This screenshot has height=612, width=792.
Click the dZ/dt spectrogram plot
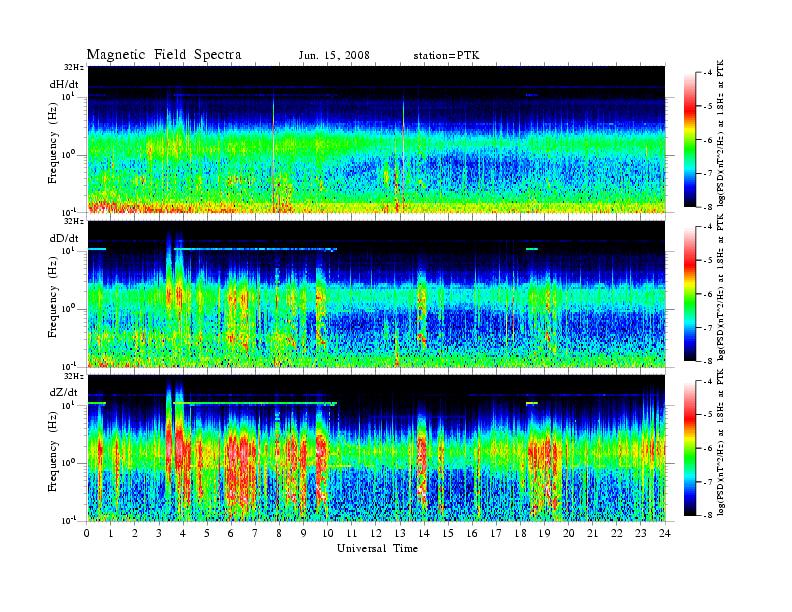tap(377, 448)
